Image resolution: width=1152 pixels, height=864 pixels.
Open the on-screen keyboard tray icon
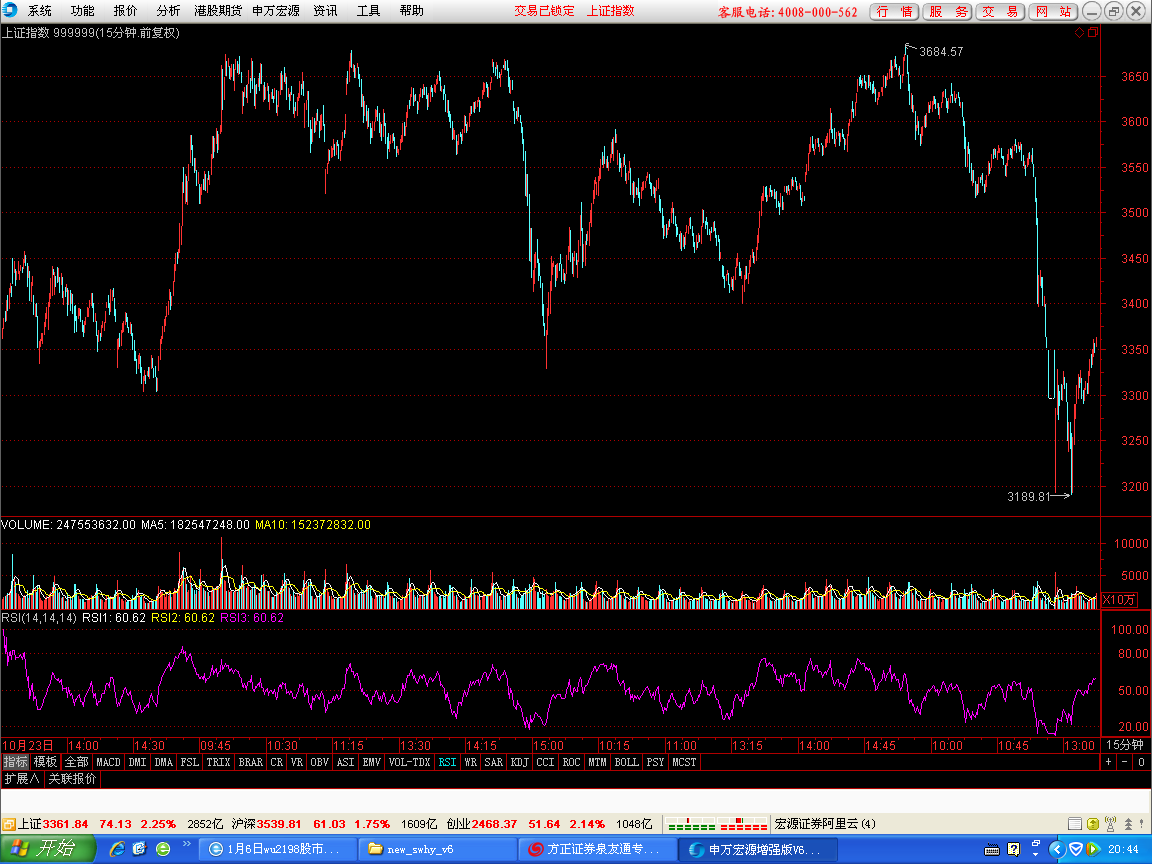[x=992, y=850]
